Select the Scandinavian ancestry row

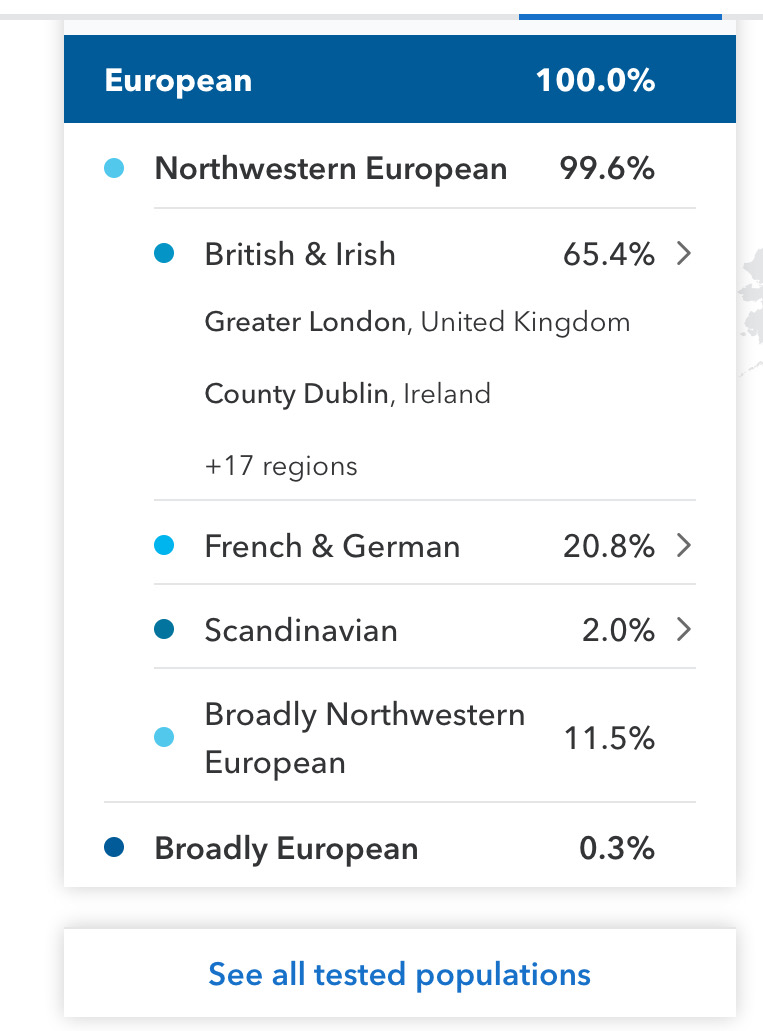coord(424,630)
